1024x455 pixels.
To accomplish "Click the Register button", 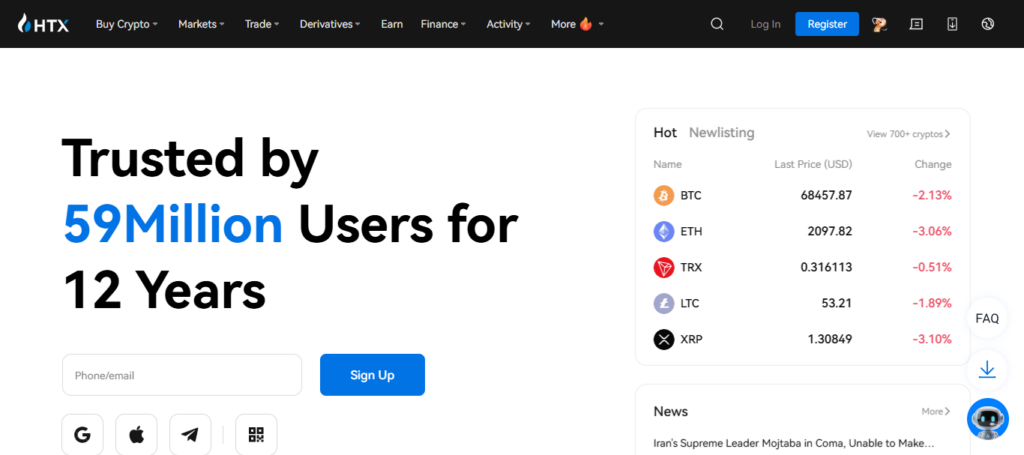I will [826, 24].
